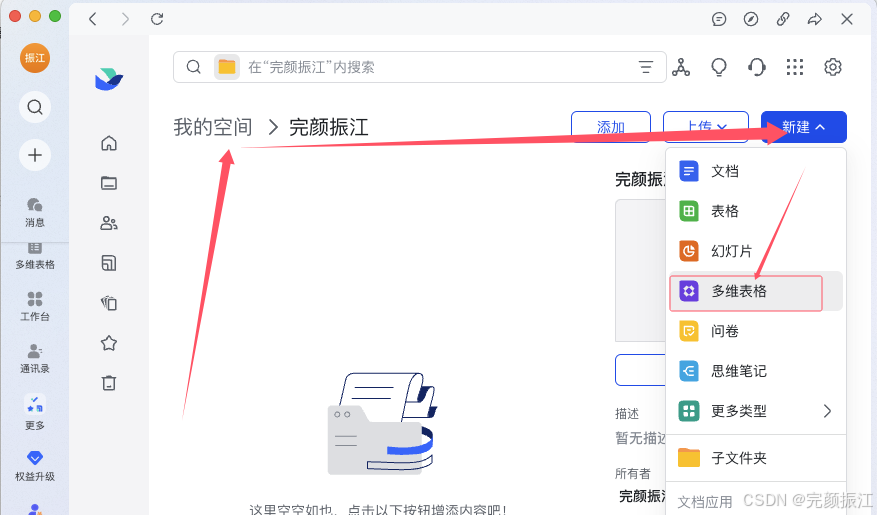Select 多维表格 from the new menu

point(756,291)
